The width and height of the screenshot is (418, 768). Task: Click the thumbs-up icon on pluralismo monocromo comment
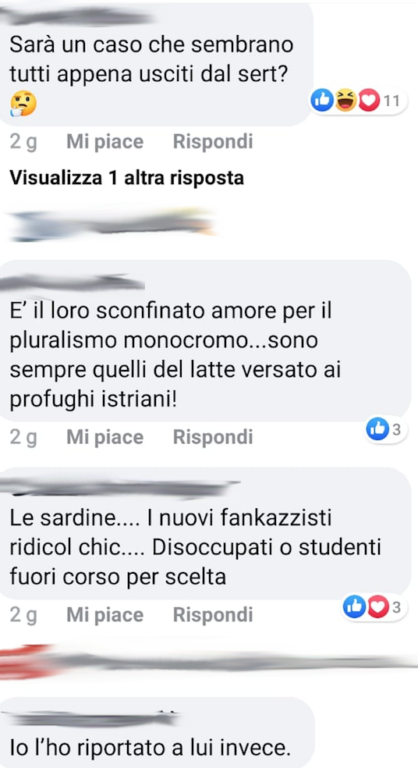coord(378,430)
